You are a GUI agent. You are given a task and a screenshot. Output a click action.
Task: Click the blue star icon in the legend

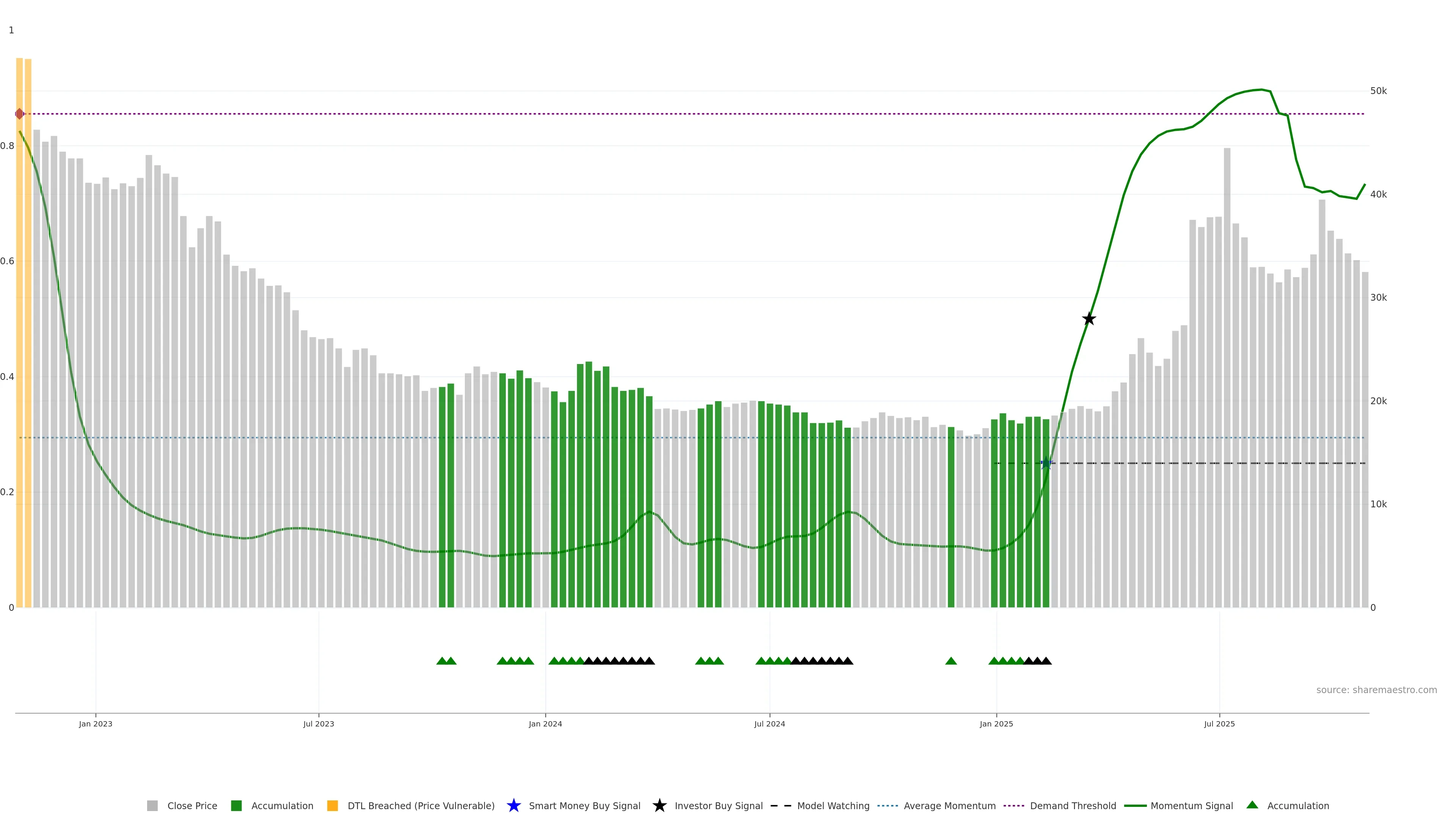point(513,805)
